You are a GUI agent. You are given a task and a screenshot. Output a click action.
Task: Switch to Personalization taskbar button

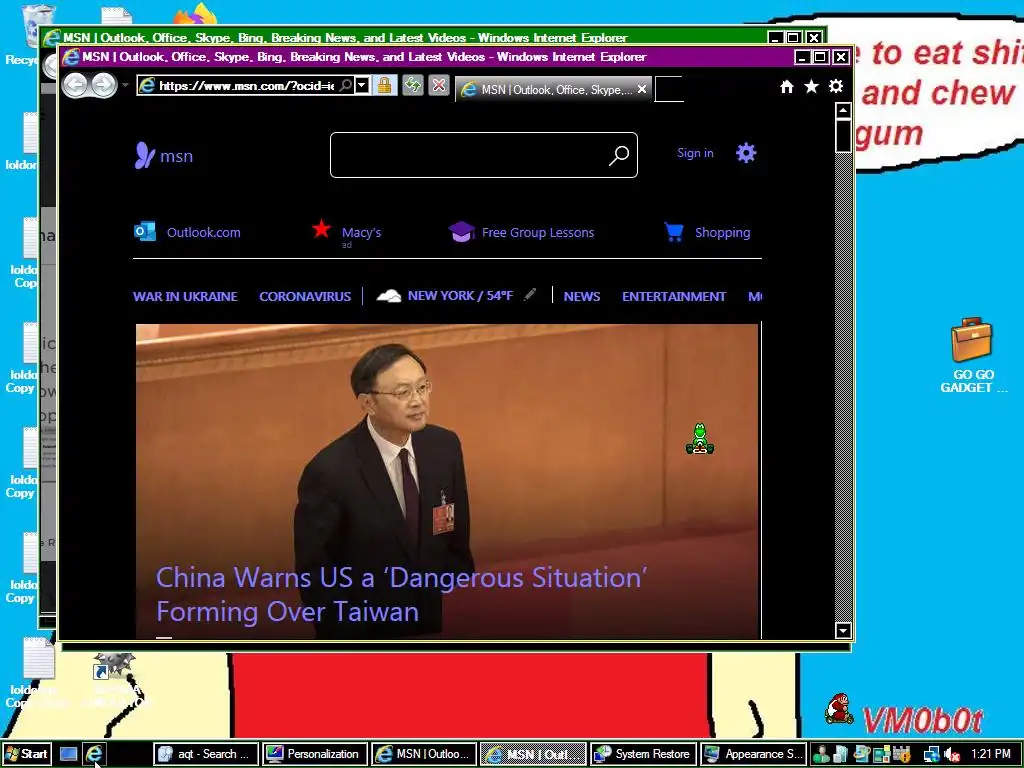coord(315,754)
